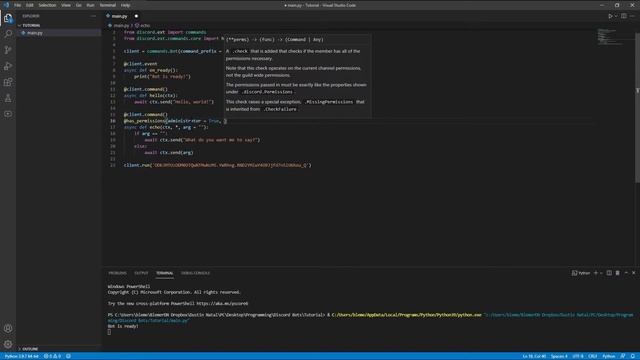Click main.py in the breadcrumb

point(121,25)
